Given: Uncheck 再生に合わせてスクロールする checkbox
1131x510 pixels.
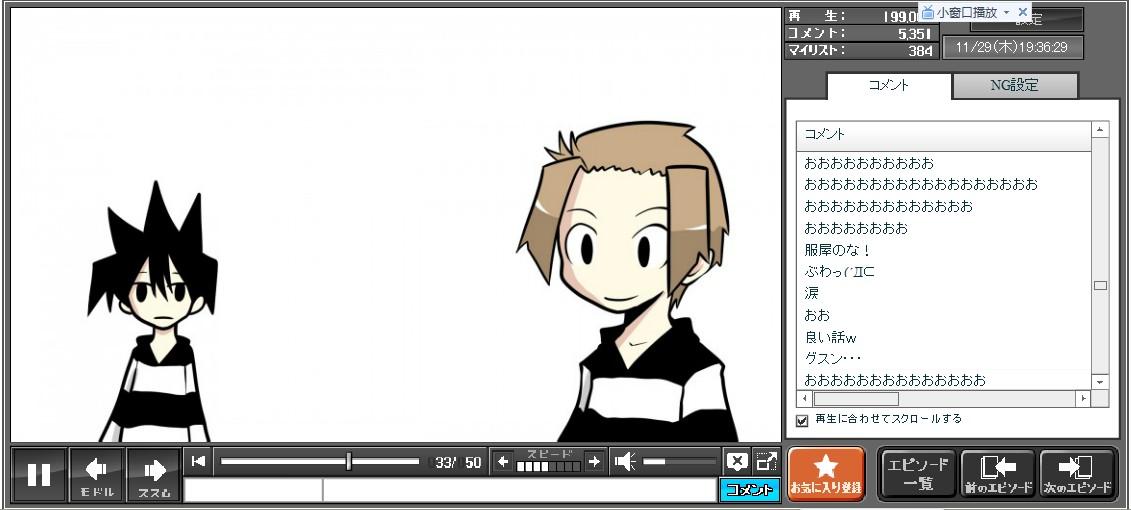Looking at the screenshot, I should click(x=801, y=420).
